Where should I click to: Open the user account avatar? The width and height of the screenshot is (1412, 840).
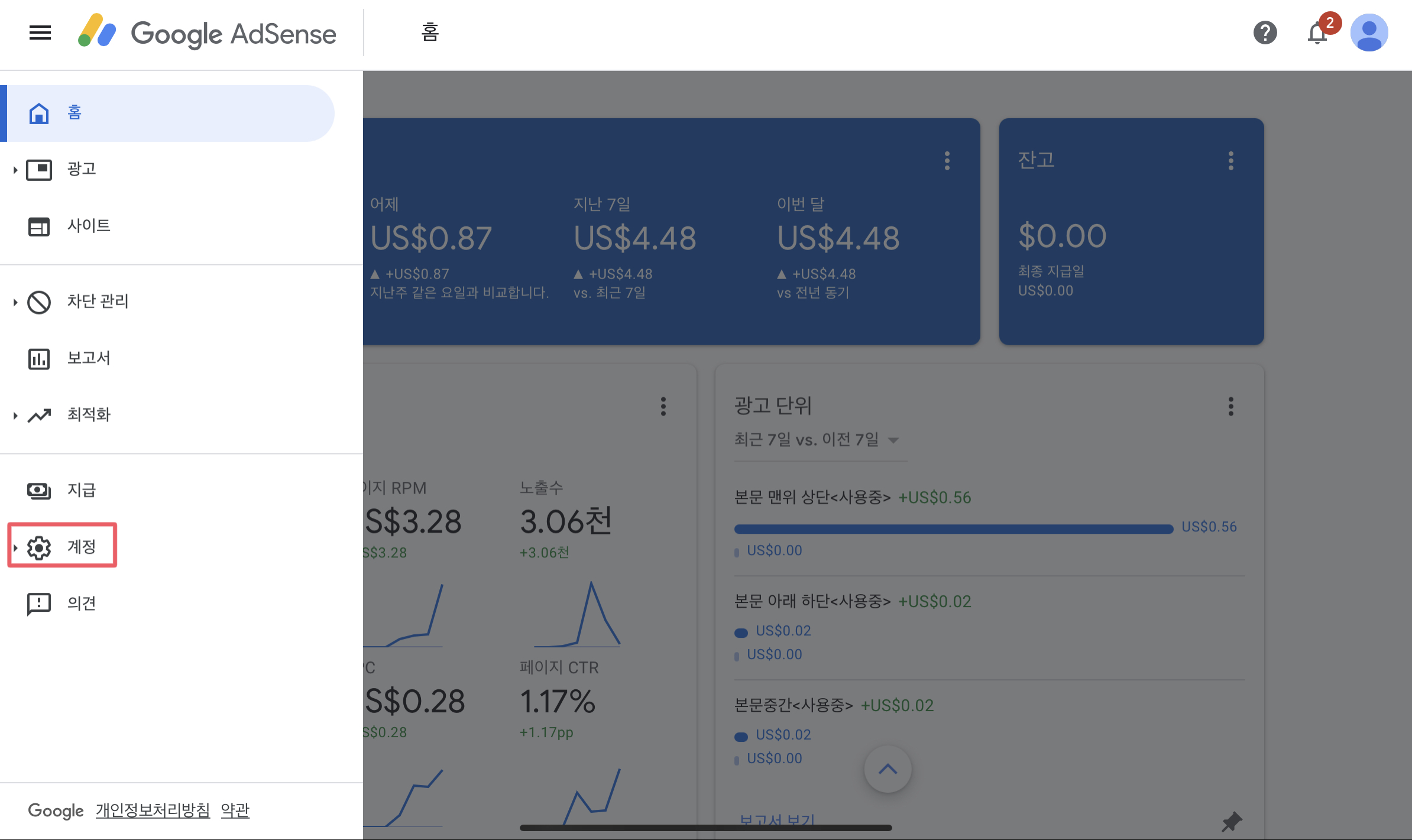pos(1369,33)
